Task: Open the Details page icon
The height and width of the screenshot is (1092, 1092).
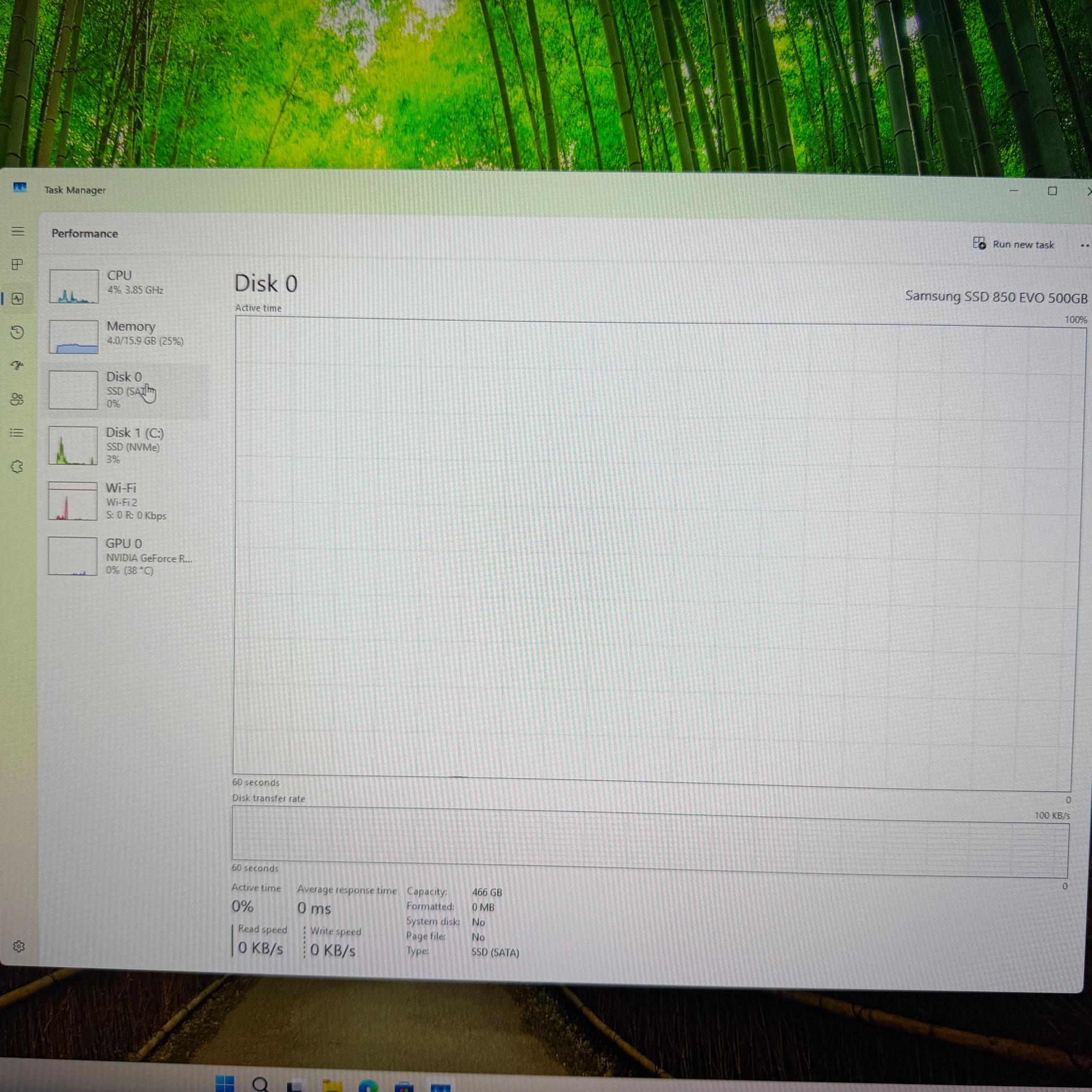Action: [17, 433]
